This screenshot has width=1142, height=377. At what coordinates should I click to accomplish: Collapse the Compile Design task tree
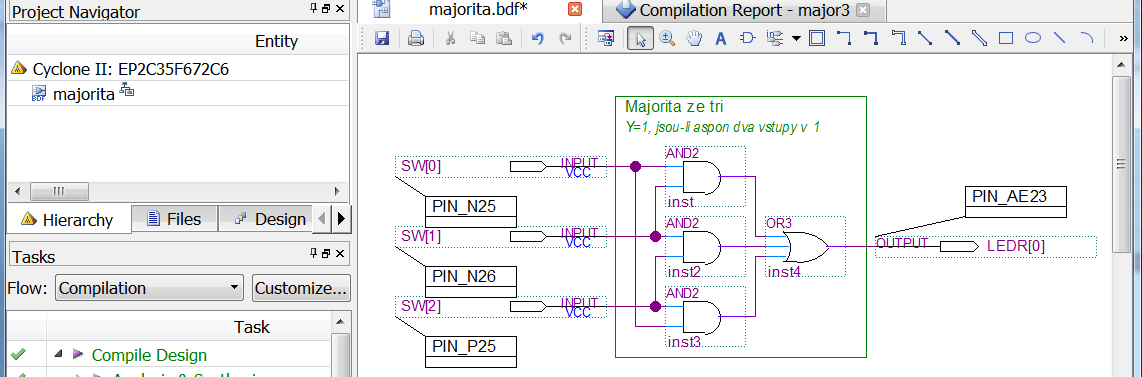58,355
